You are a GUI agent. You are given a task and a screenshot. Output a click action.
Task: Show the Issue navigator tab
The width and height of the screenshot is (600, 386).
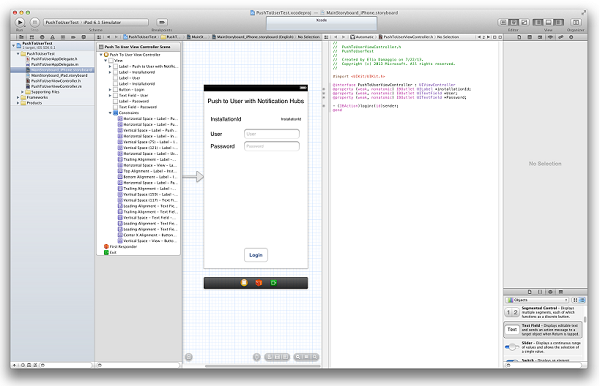tap(52, 37)
